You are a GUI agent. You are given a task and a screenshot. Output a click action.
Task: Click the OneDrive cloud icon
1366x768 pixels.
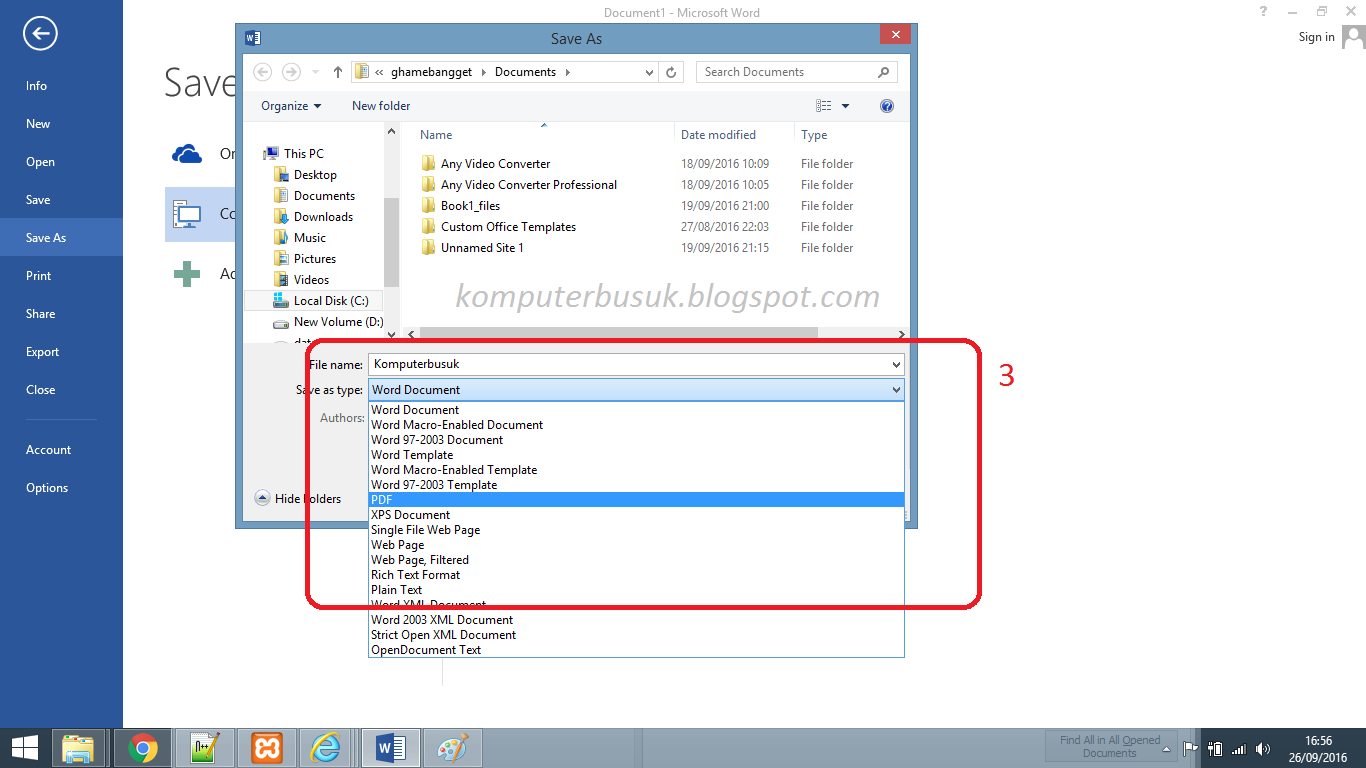[187, 154]
